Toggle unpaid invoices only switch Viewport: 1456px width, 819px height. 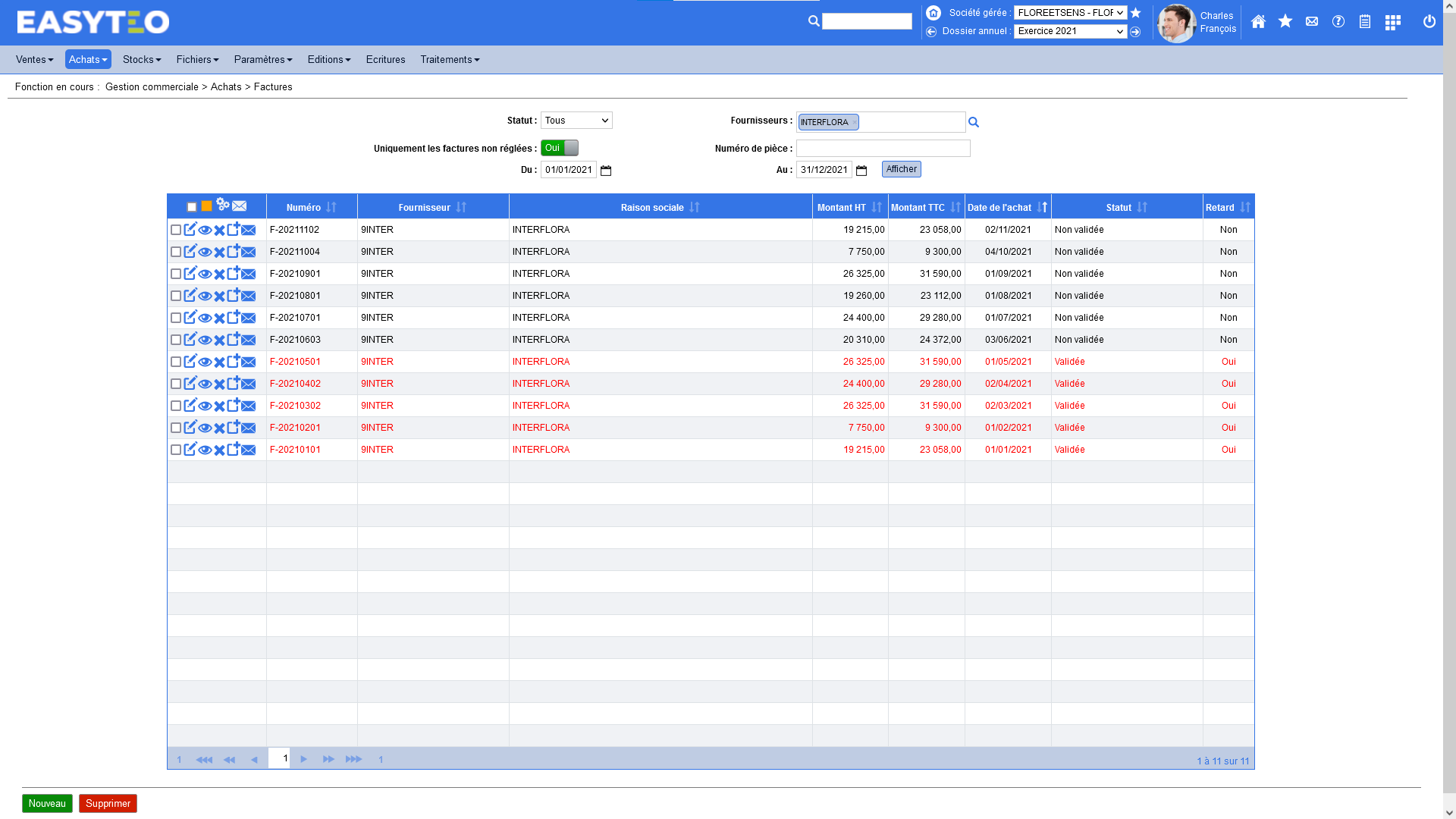(x=560, y=148)
